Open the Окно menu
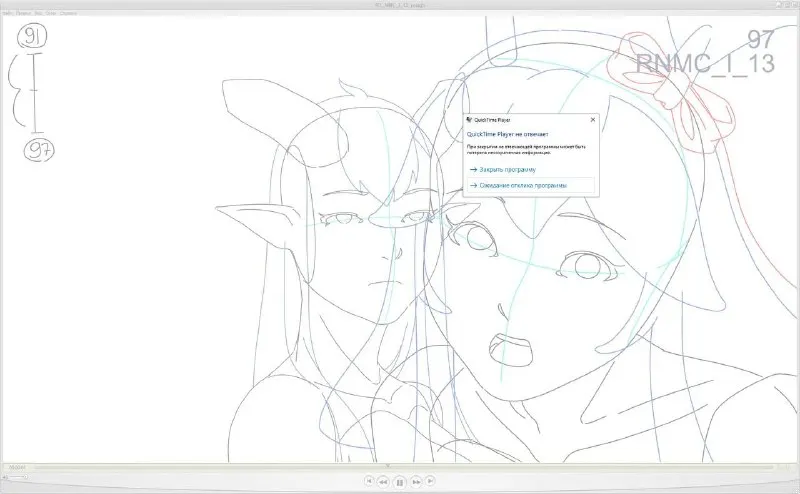Screen dimensions: 800x494 [51, 13]
